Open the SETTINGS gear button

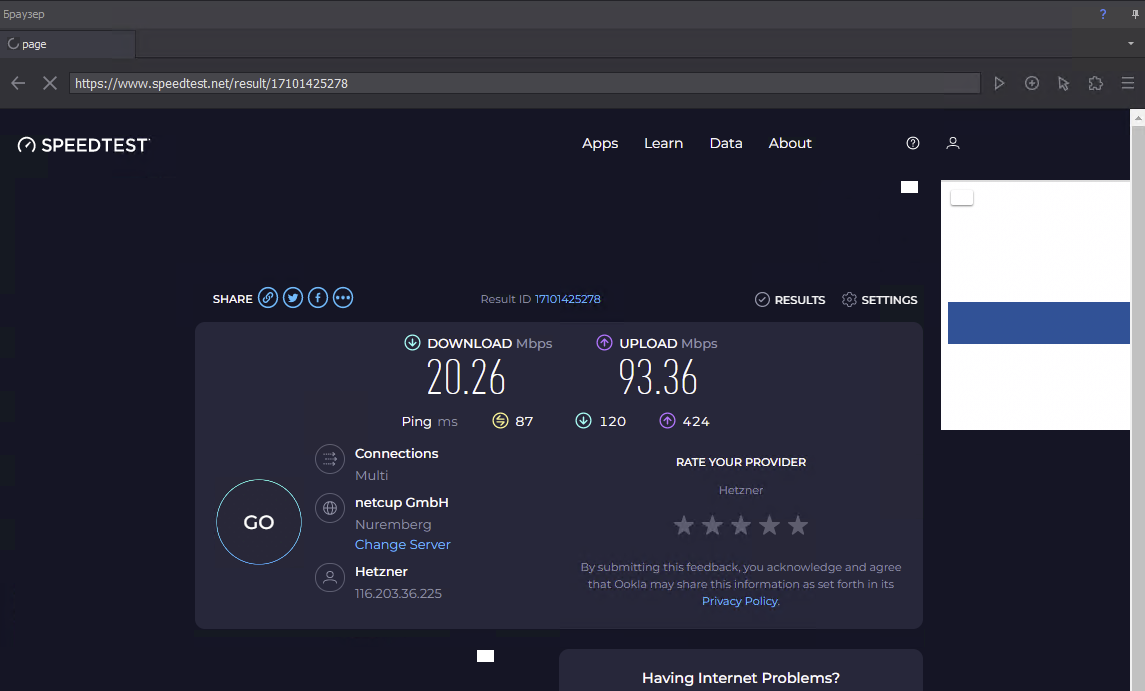pyautogui.click(x=879, y=300)
